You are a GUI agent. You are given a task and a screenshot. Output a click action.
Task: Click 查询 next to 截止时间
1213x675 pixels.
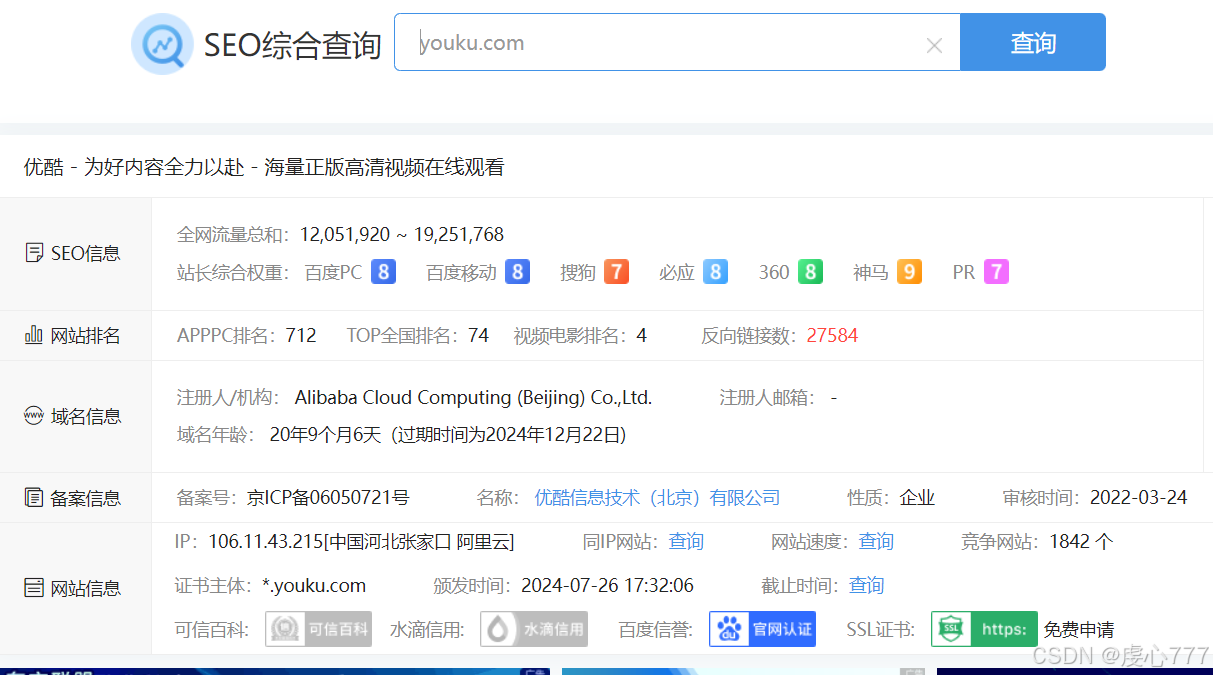[867, 586]
